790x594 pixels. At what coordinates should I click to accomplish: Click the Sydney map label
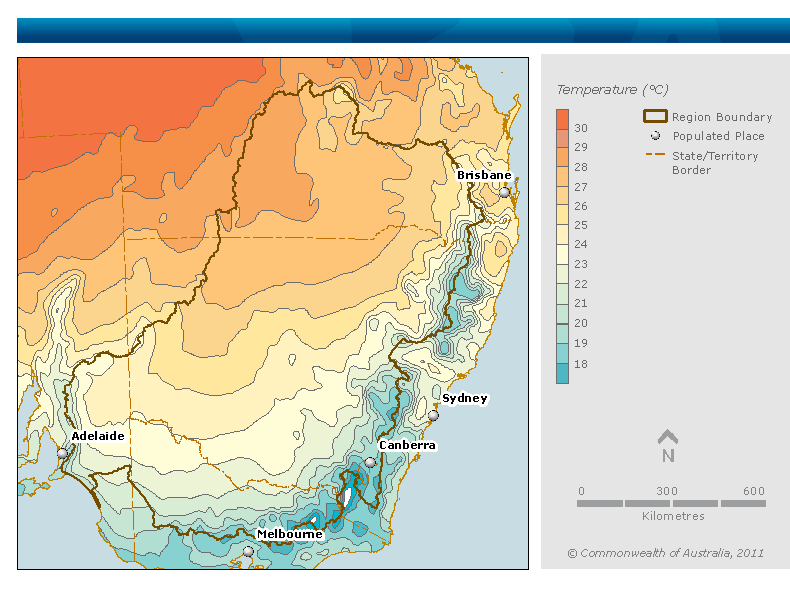(465, 399)
